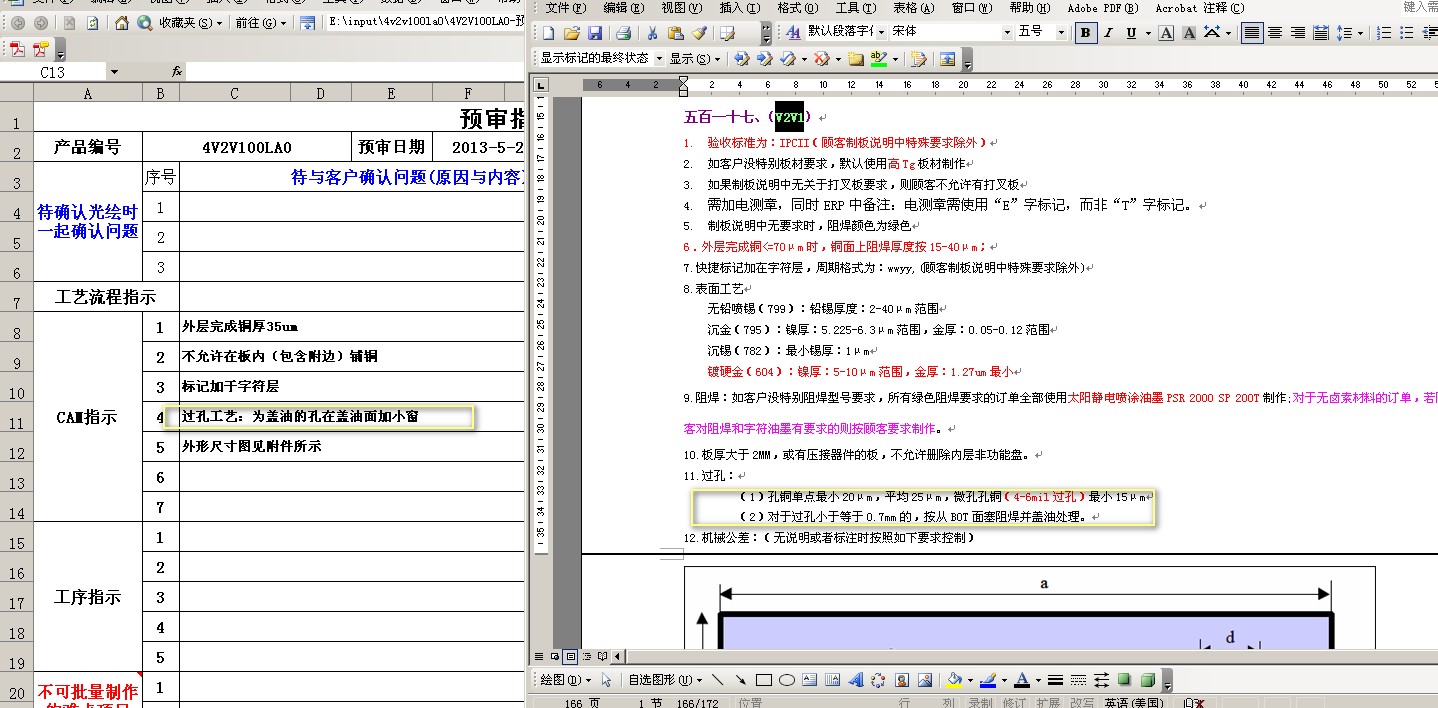This screenshot has width=1438, height=708.
Task: Click the Insert Picture icon in drawing toolbar
Action: 925,680
